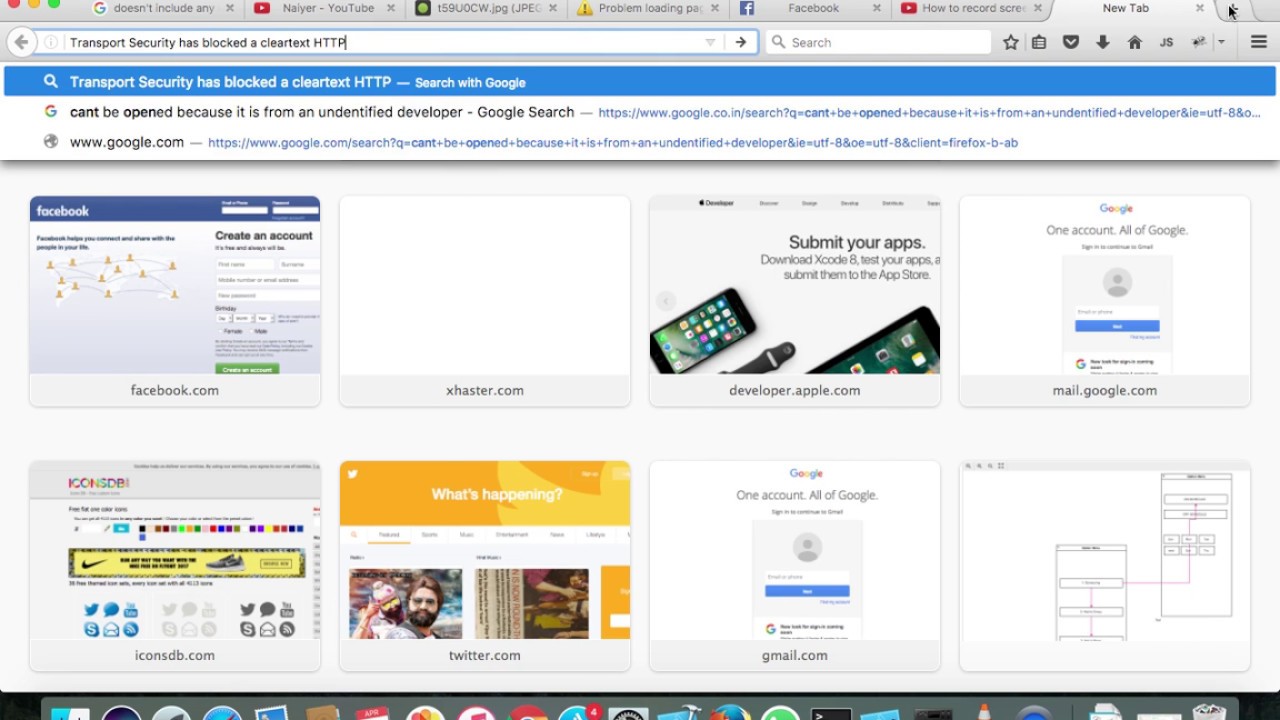Open a new tab with plus button
Image resolution: width=1280 pixels, height=720 pixels.
click(x=1232, y=9)
